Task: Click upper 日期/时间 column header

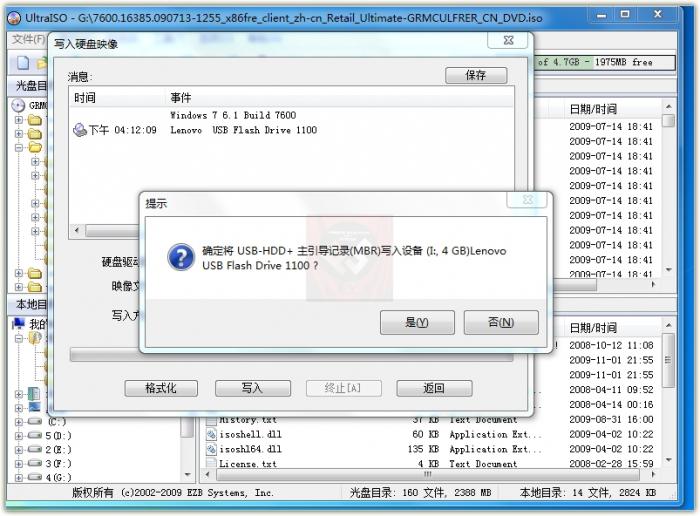Action: pyautogui.click(x=593, y=109)
